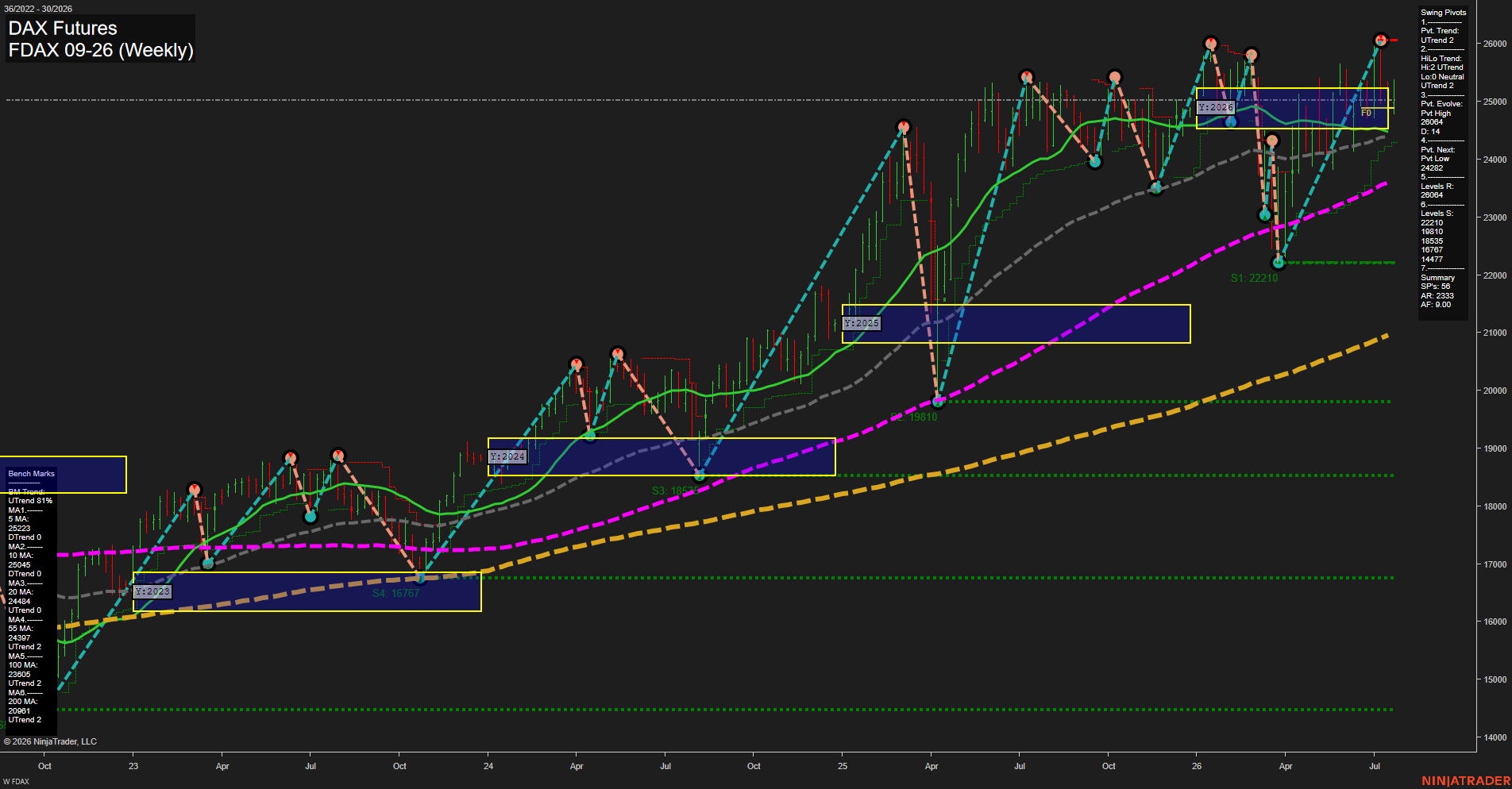Click the Y:2024 yearly range label
Viewport: 1512px width, 789px height.
507,456
